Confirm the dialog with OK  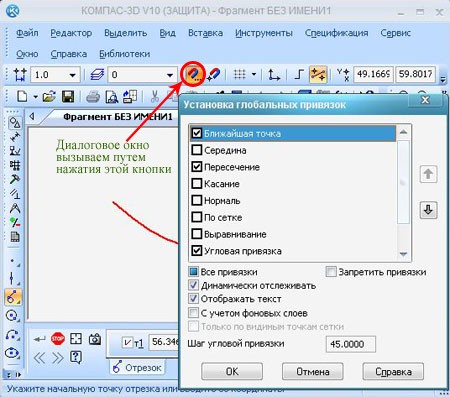click(232, 371)
